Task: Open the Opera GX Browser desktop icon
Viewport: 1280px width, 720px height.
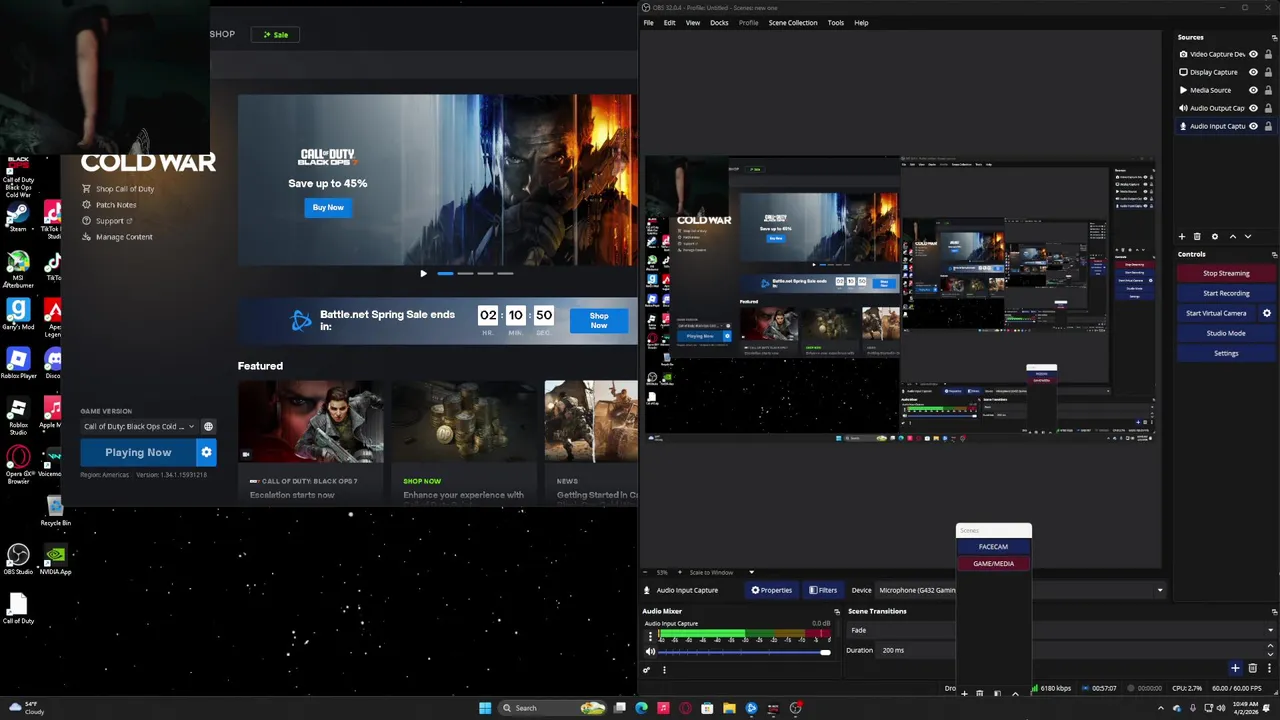Action: 17,465
